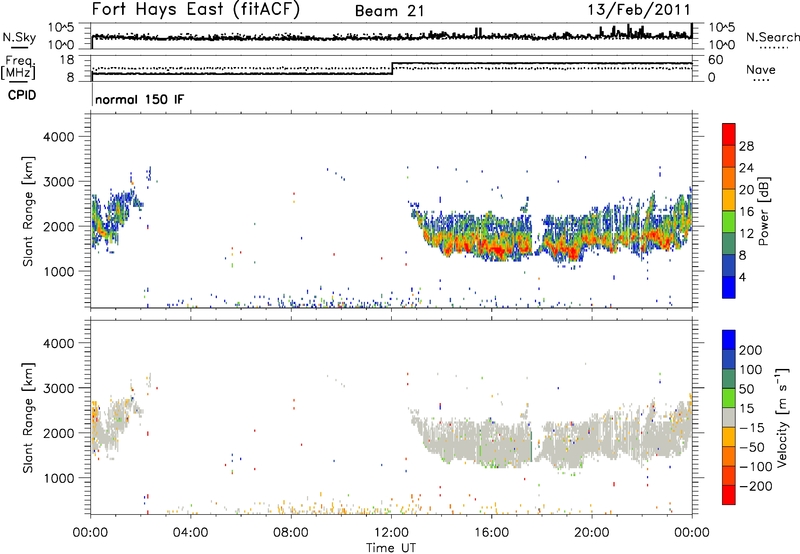Click the "24" label on the Power color bar
Screen dimensions: 800x554
[x=746, y=168]
